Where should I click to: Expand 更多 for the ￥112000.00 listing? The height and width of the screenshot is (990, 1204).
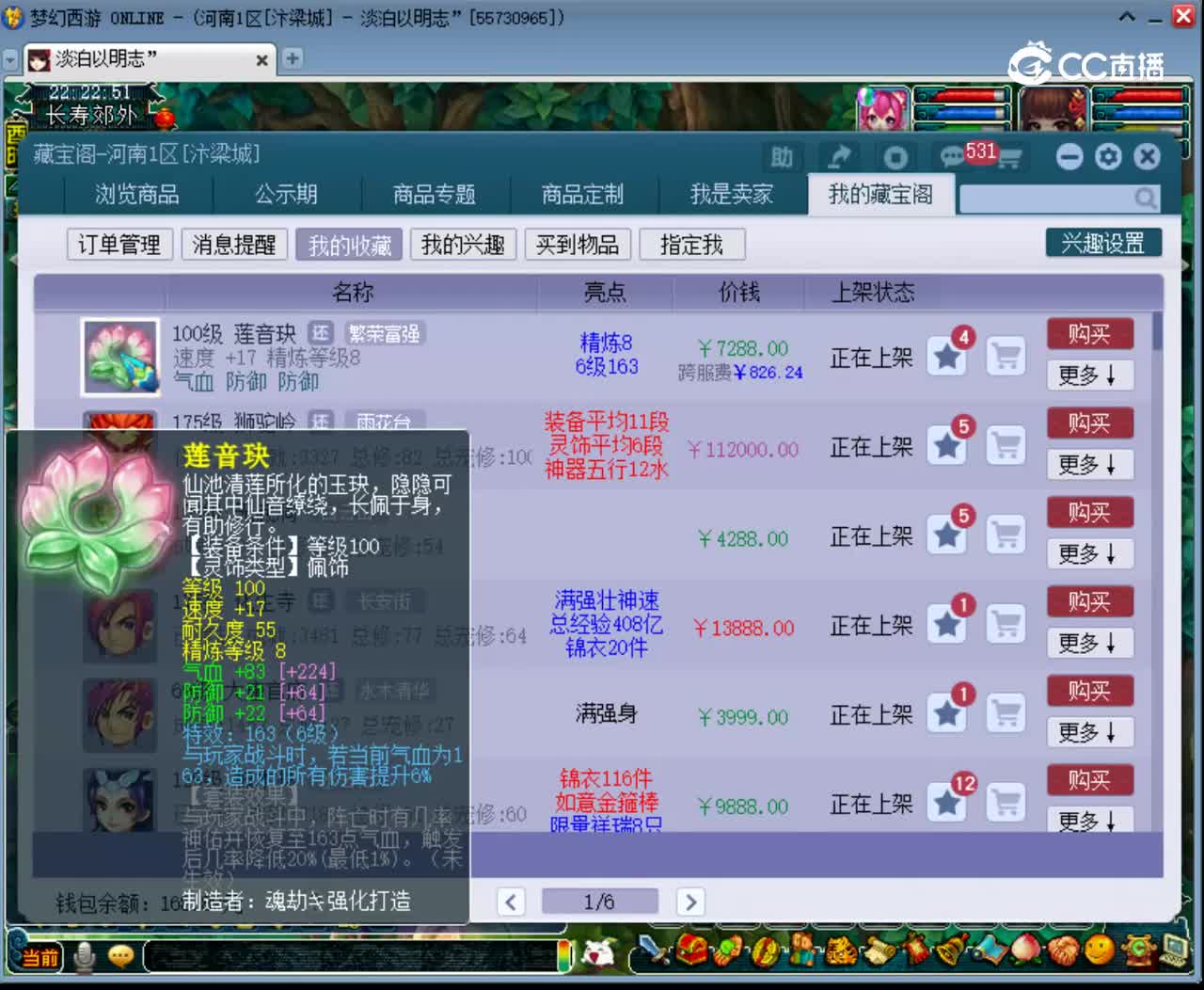click(x=1089, y=465)
